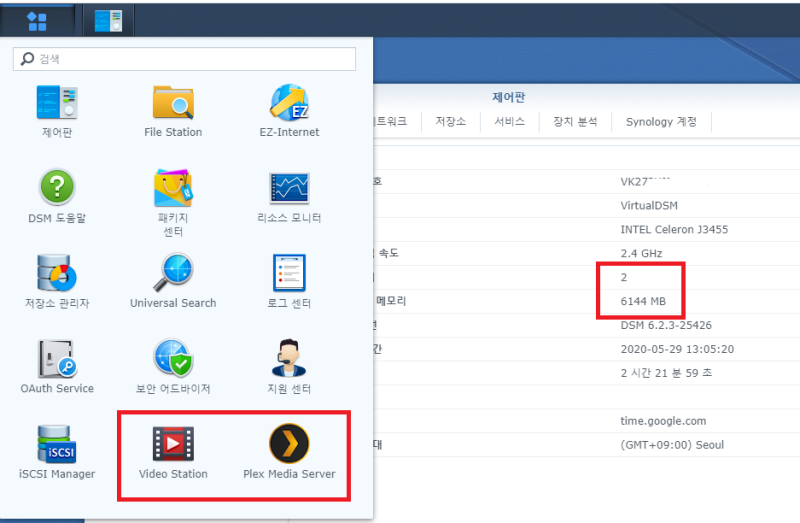Switch to 서비스 tab

[x=509, y=121]
